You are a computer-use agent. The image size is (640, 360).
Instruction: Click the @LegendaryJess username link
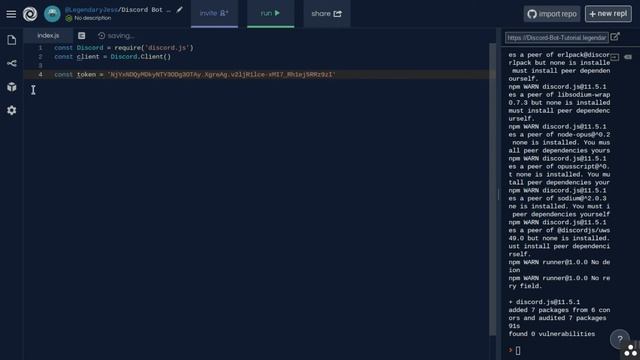91,10
